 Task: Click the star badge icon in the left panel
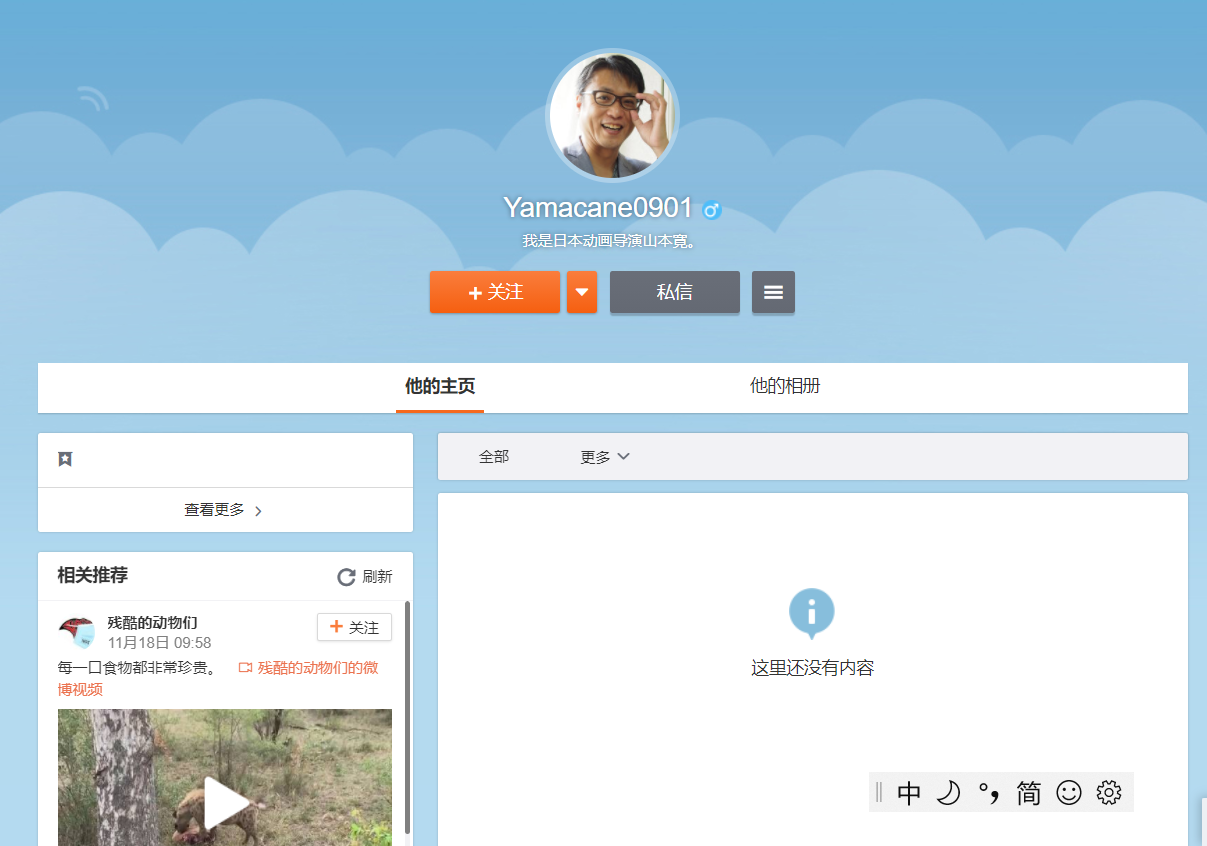pos(65,459)
